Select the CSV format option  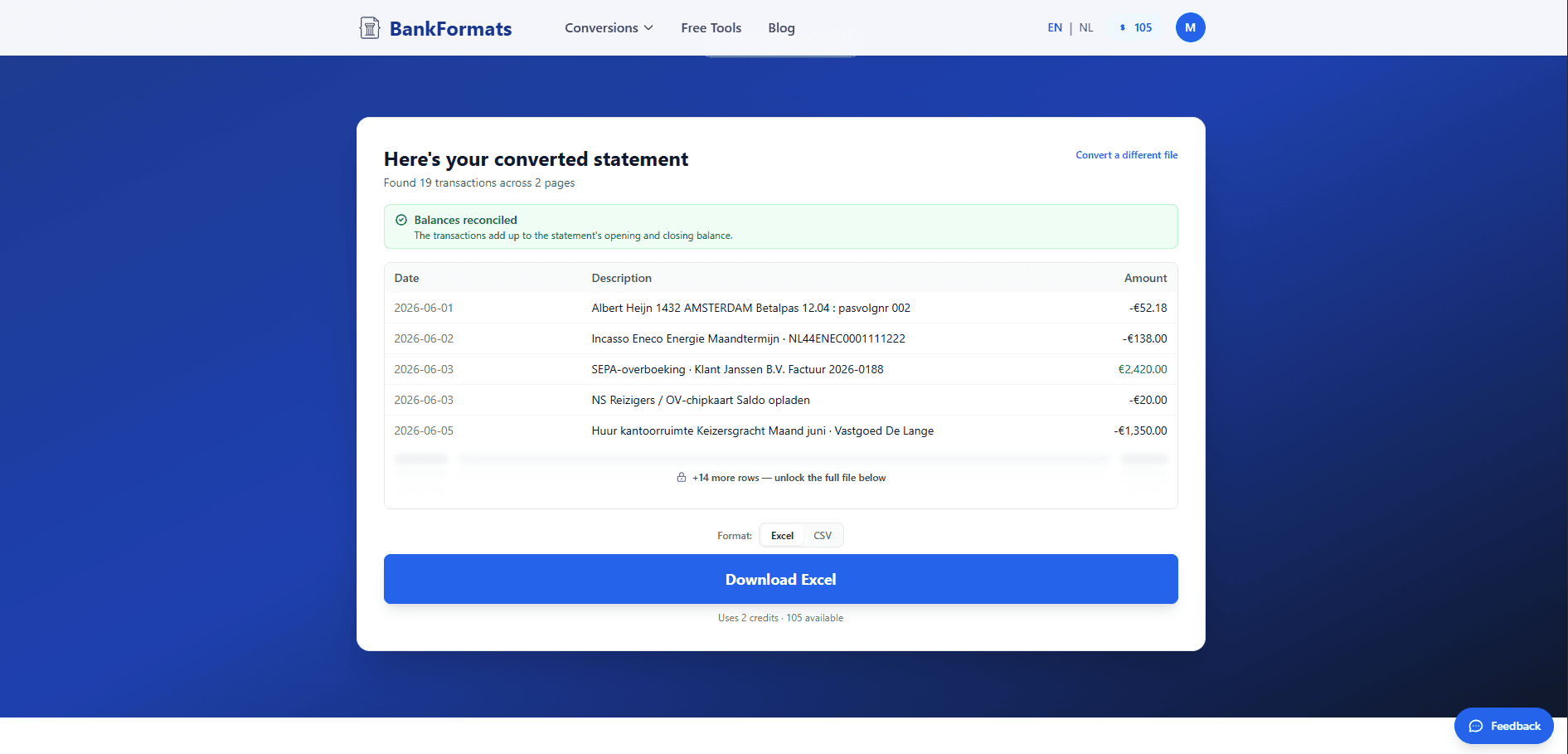[823, 536]
